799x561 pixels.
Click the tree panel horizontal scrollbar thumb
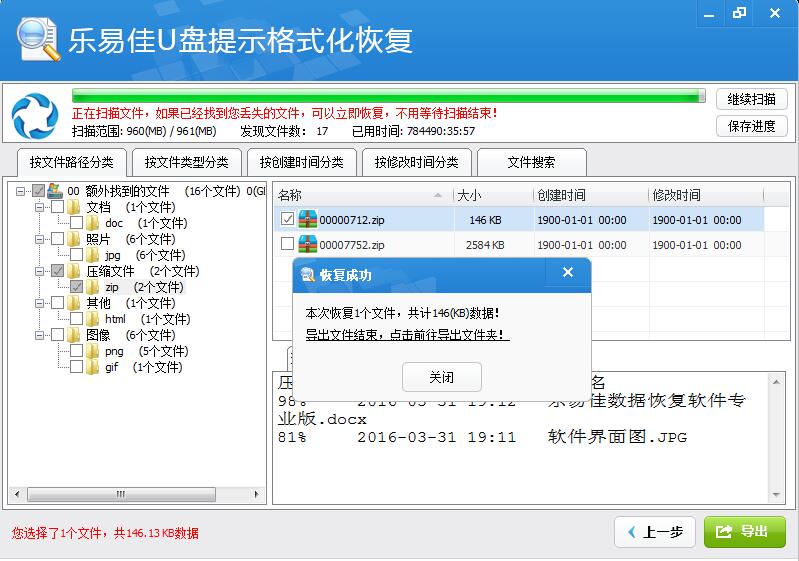point(121,494)
